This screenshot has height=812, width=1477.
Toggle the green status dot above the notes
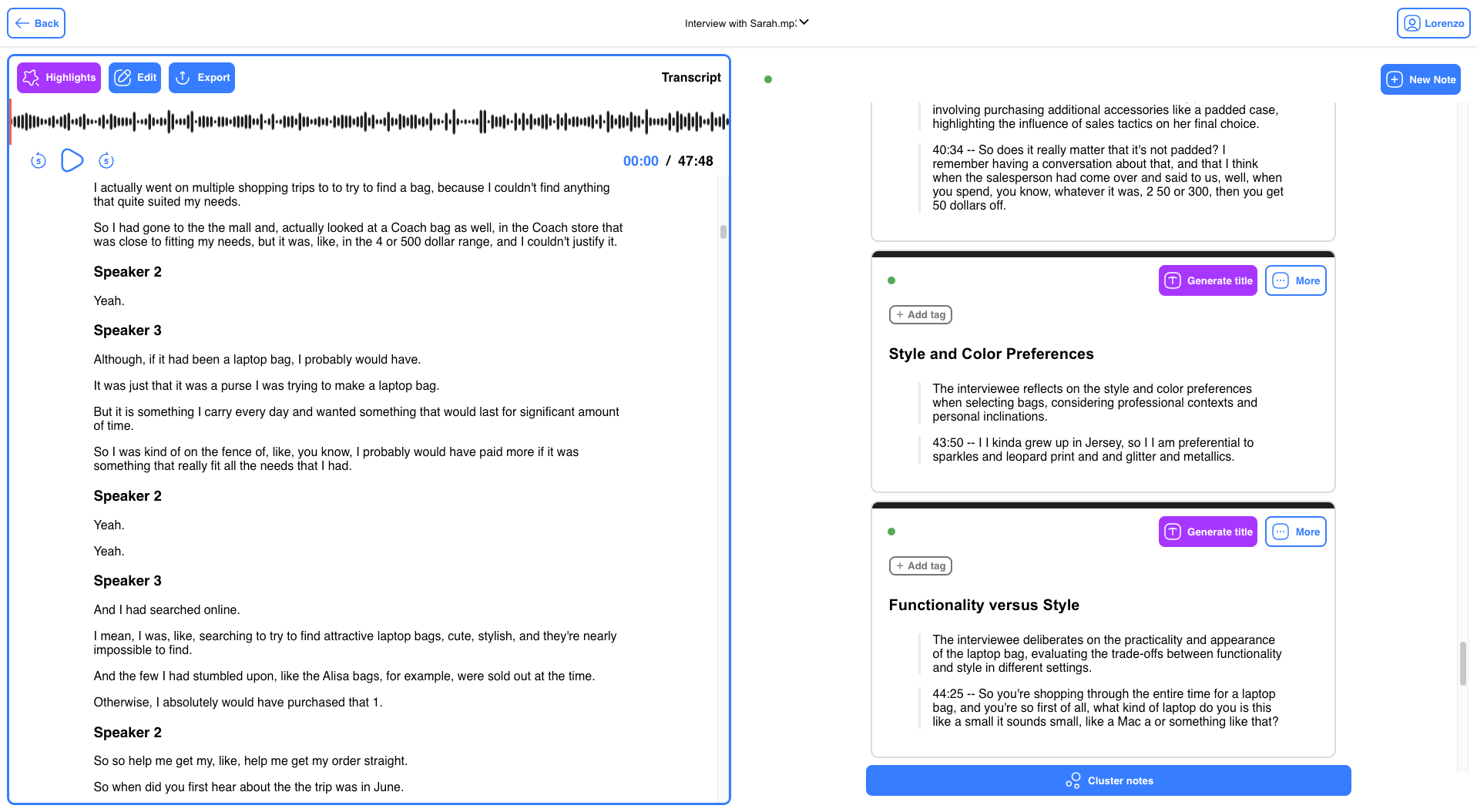[x=768, y=79]
